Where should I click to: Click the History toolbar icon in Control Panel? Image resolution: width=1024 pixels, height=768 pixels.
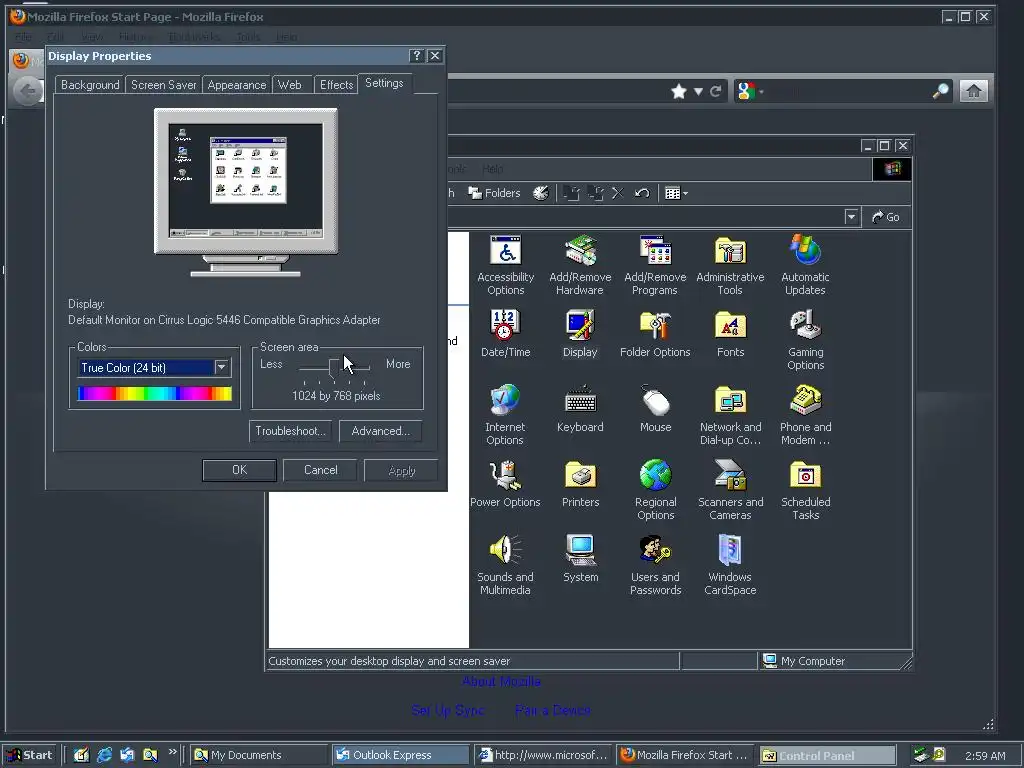click(x=541, y=193)
